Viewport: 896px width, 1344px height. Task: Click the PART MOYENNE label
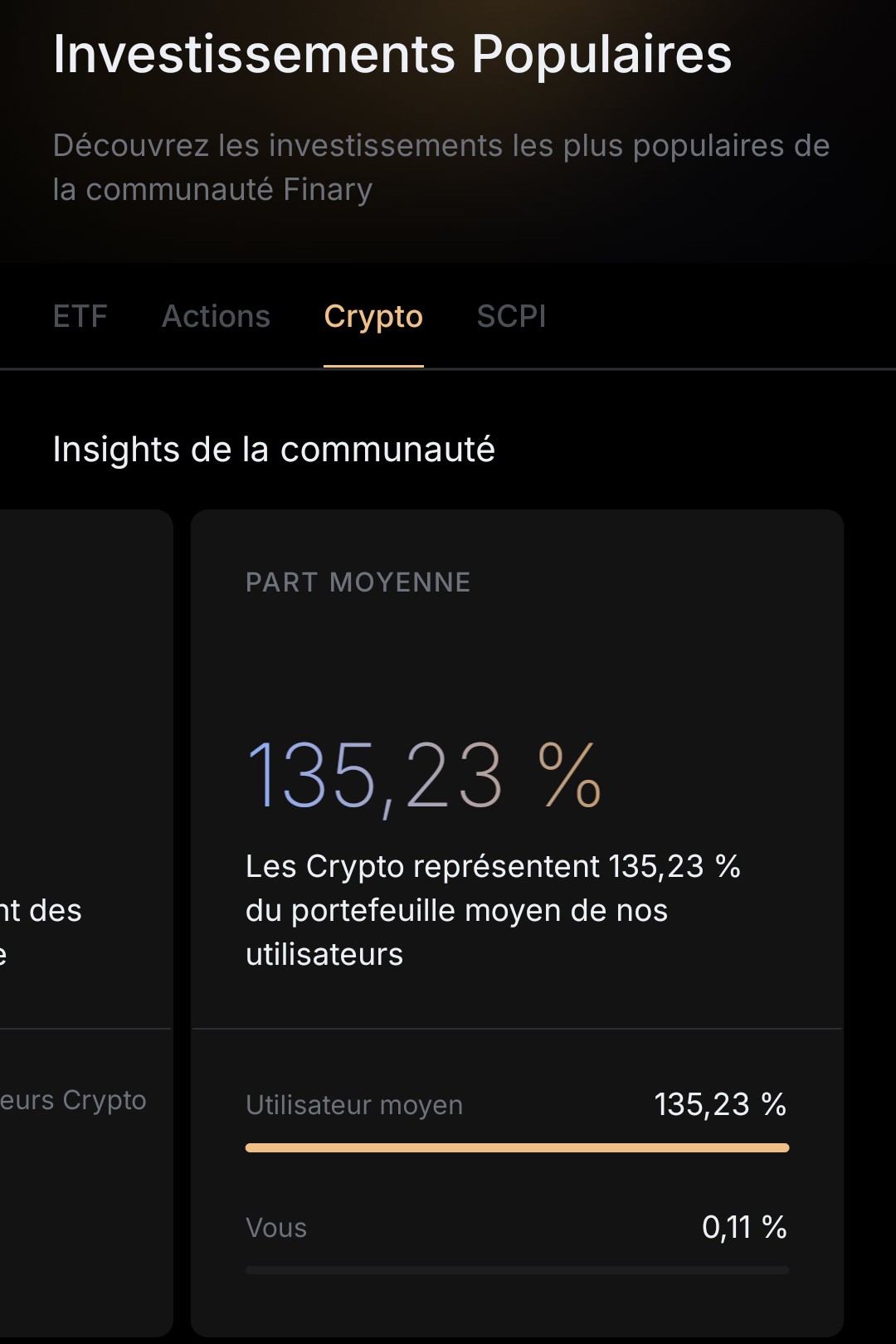tap(357, 582)
